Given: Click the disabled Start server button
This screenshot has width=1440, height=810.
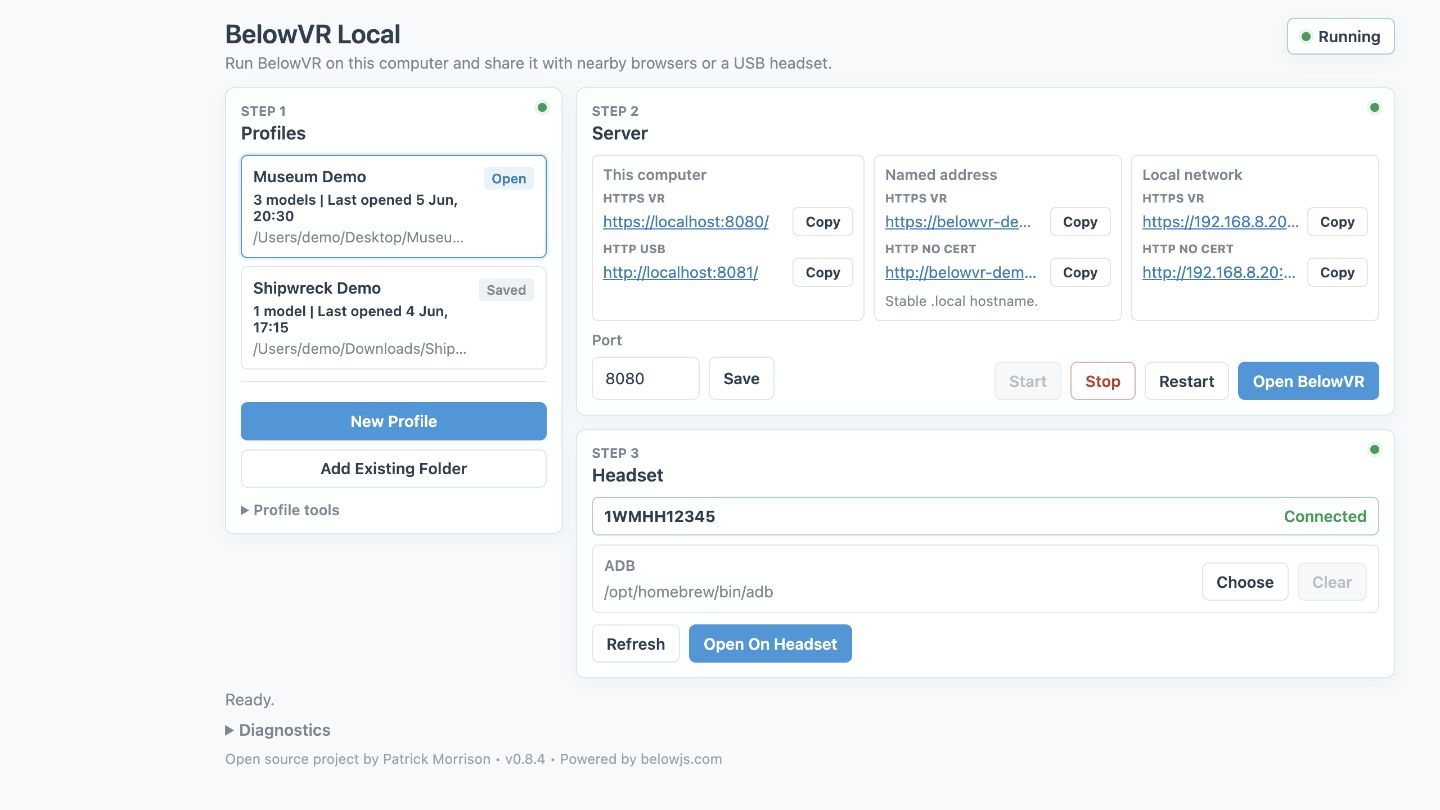Looking at the screenshot, I should [x=1027, y=381].
